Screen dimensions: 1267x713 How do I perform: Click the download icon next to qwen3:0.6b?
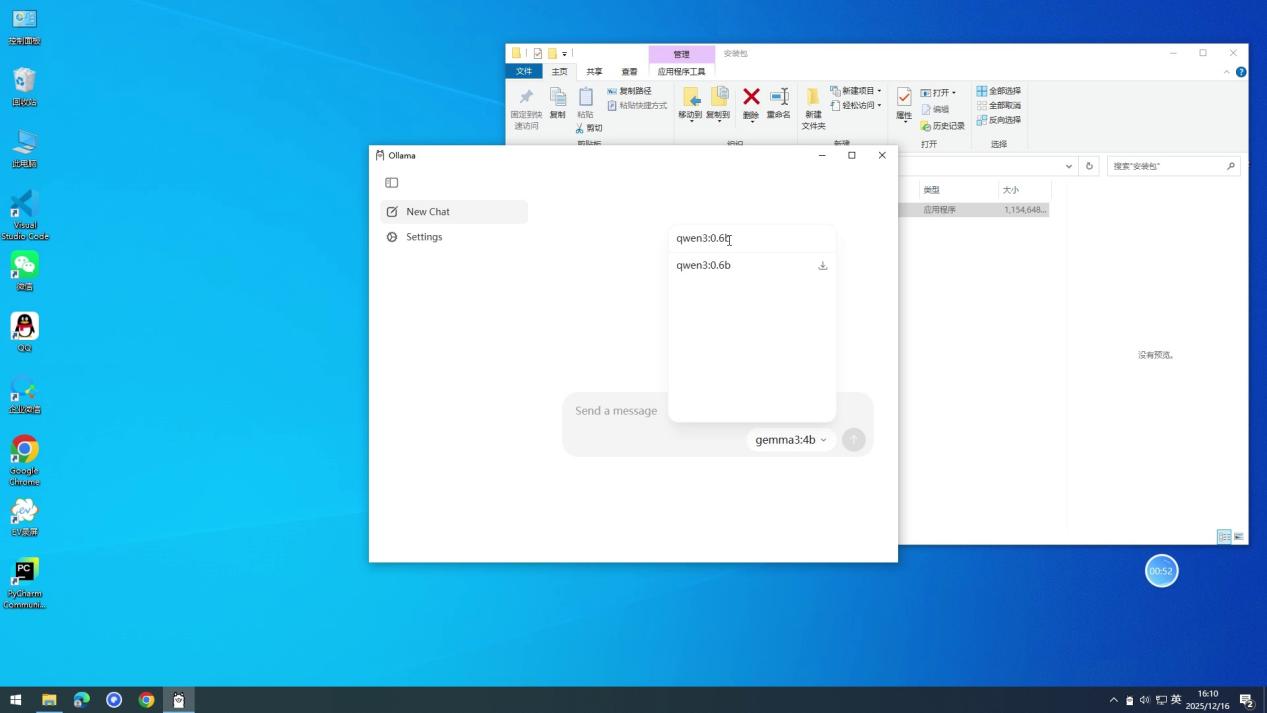822,266
